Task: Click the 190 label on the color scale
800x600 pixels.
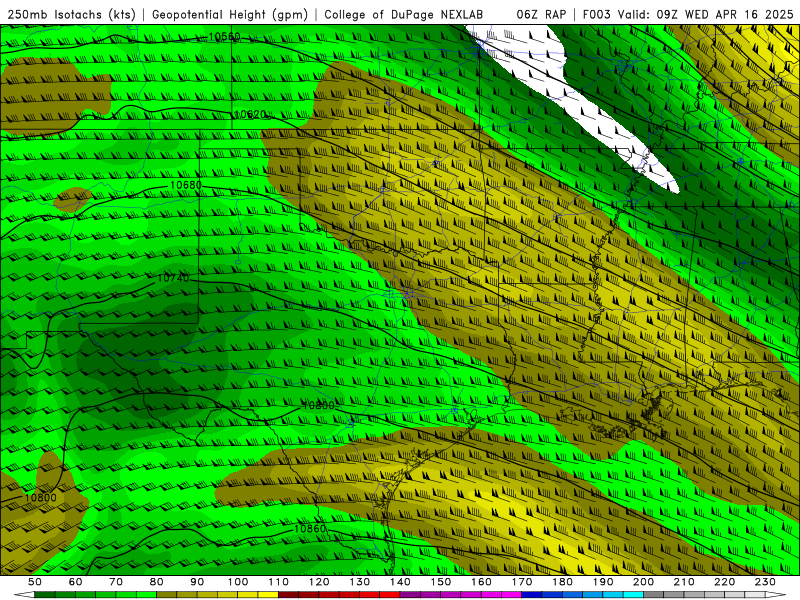Action: [603, 582]
